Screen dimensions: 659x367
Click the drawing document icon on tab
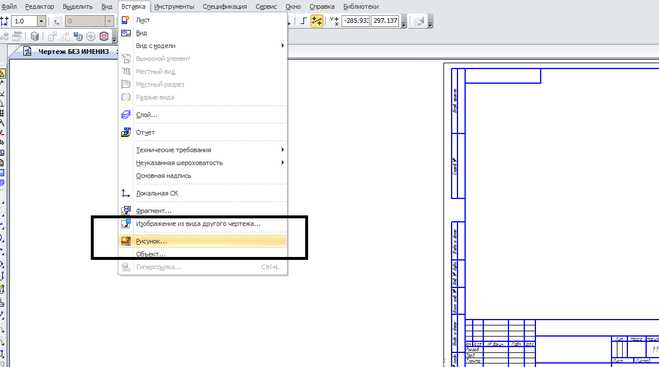pos(27,51)
